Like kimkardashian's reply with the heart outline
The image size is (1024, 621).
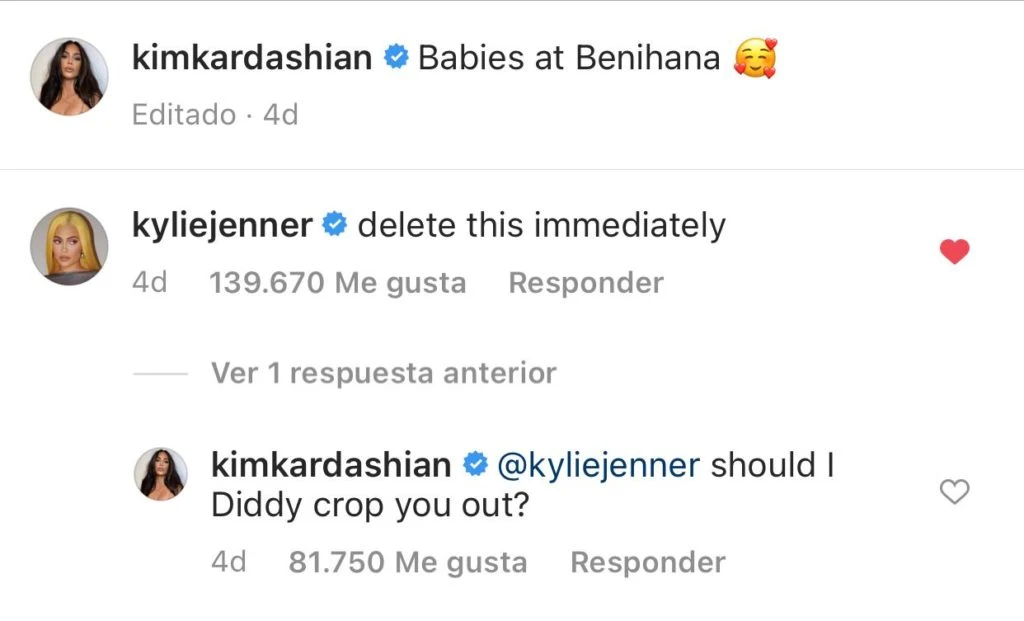956,491
